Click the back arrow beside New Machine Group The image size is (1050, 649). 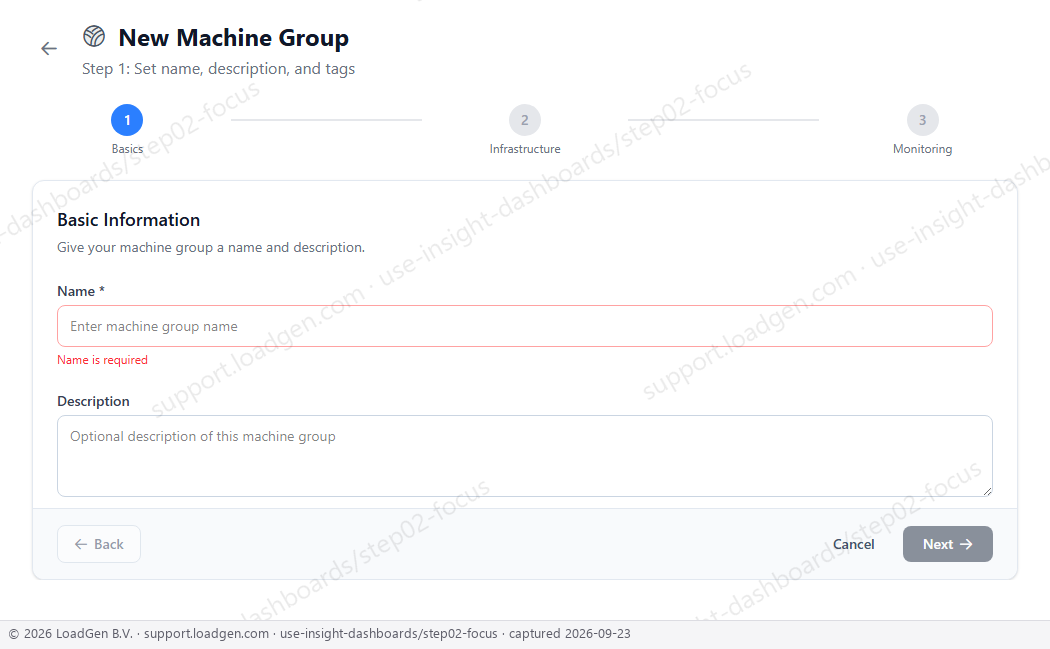[x=49, y=48]
